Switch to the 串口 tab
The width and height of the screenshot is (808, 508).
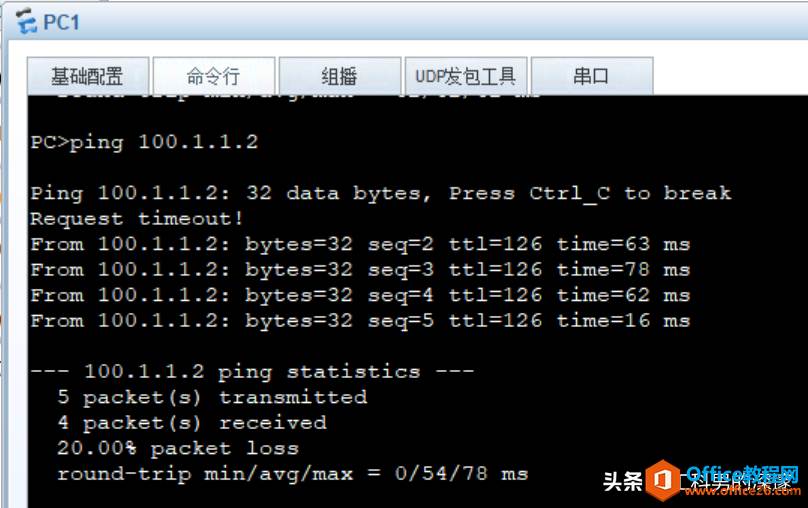(x=592, y=76)
